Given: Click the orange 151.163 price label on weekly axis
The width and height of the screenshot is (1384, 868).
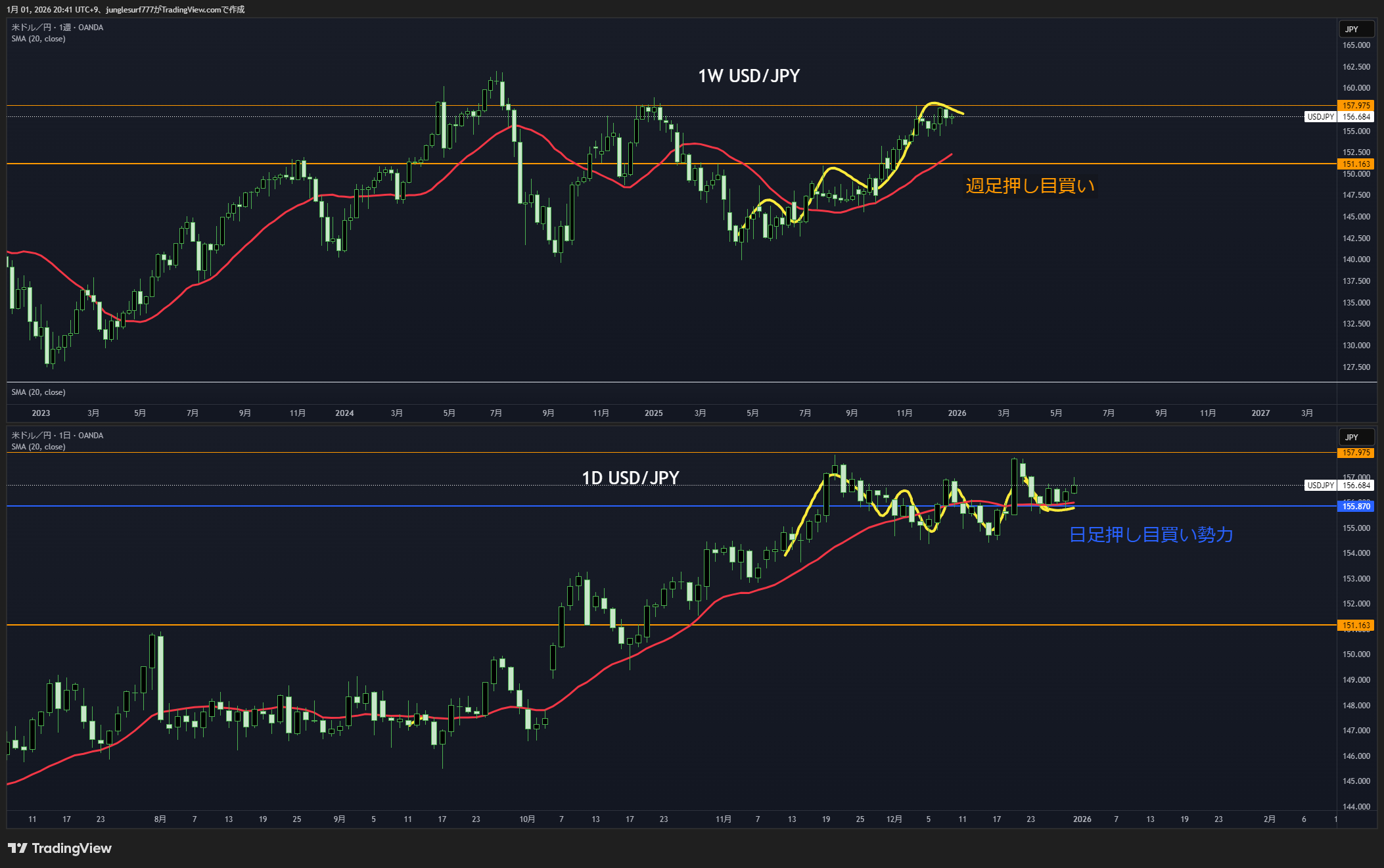Looking at the screenshot, I should click(x=1356, y=164).
